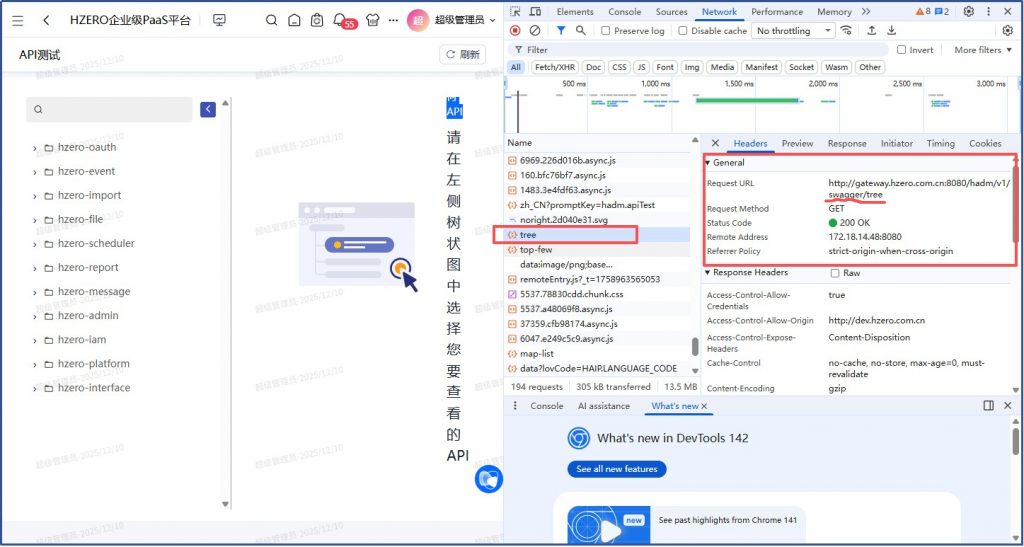Click the record network log button
The width and height of the screenshot is (1024, 547).
coord(516,31)
